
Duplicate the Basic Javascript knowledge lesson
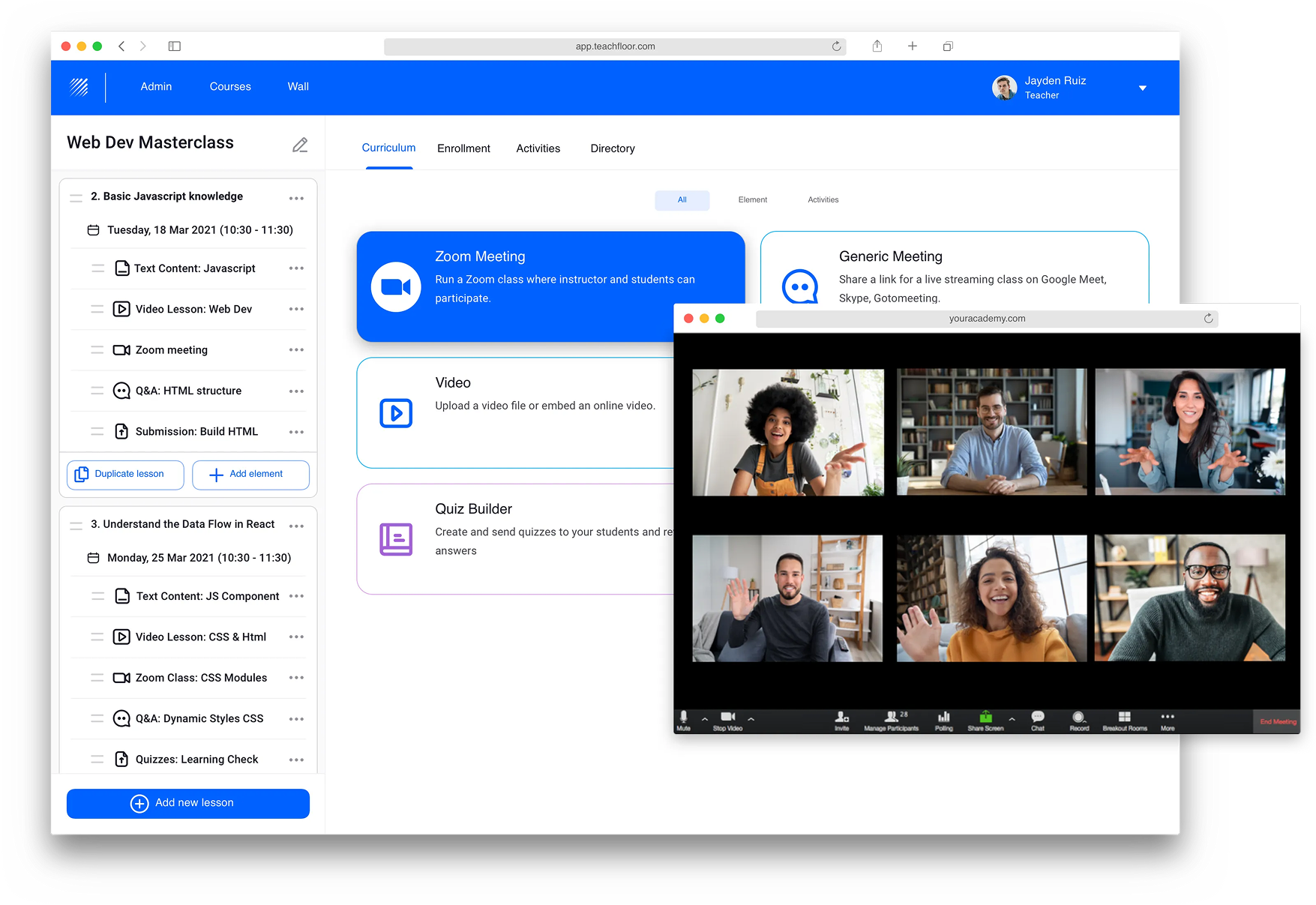[124, 474]
